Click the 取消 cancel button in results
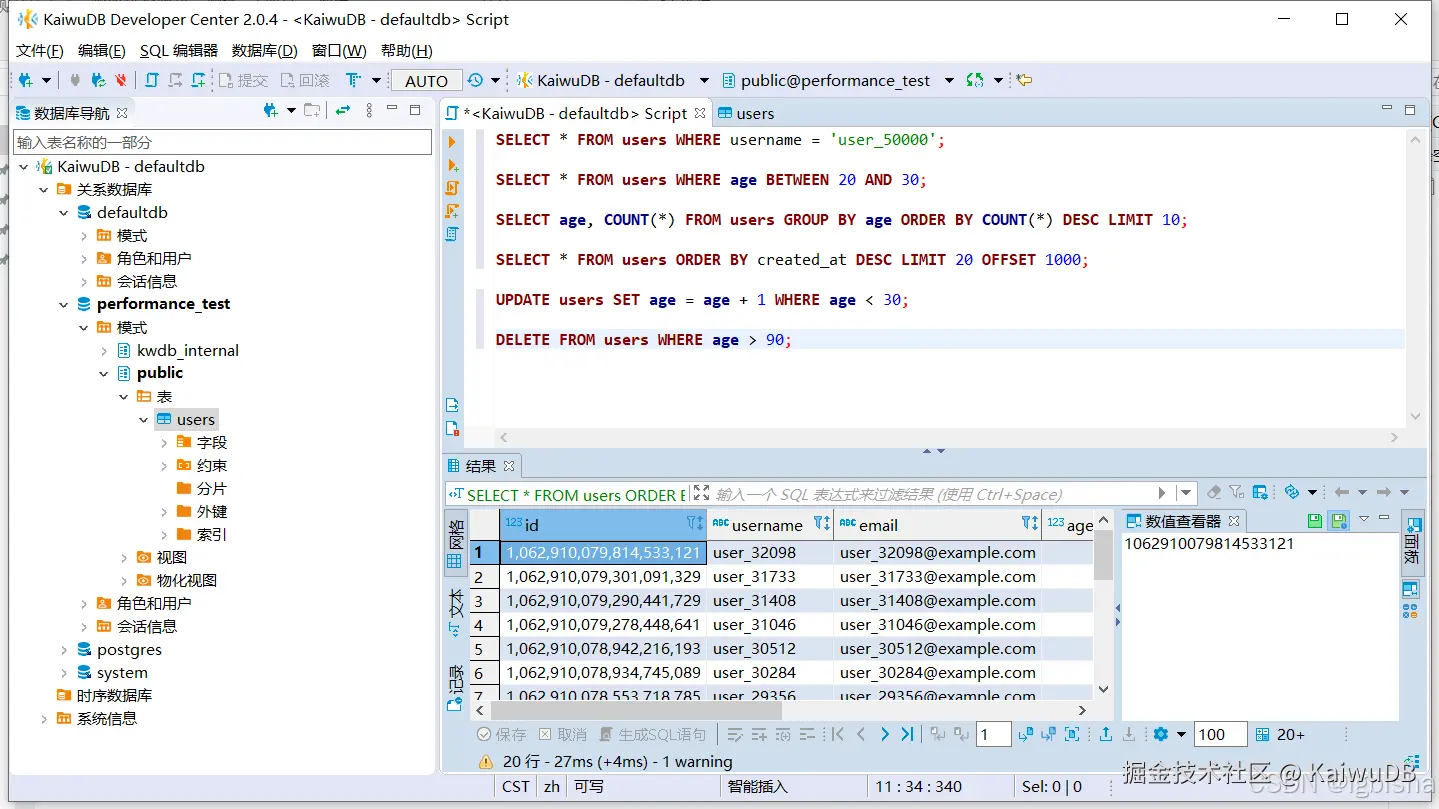The width and height of the screenshot is (1439, 809). (x=562, y=734)
